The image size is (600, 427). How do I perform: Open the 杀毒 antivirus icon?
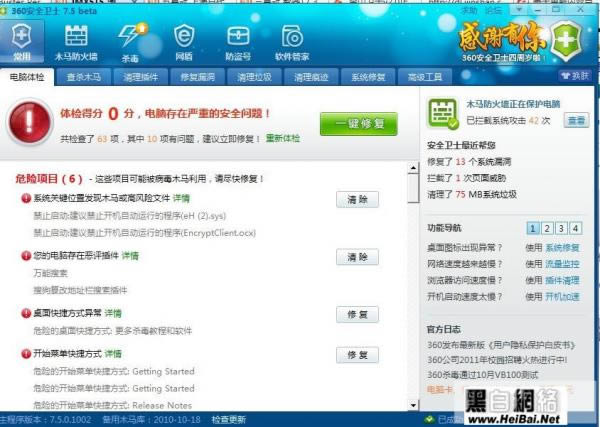pyautogui.click(x=131, y=43)
